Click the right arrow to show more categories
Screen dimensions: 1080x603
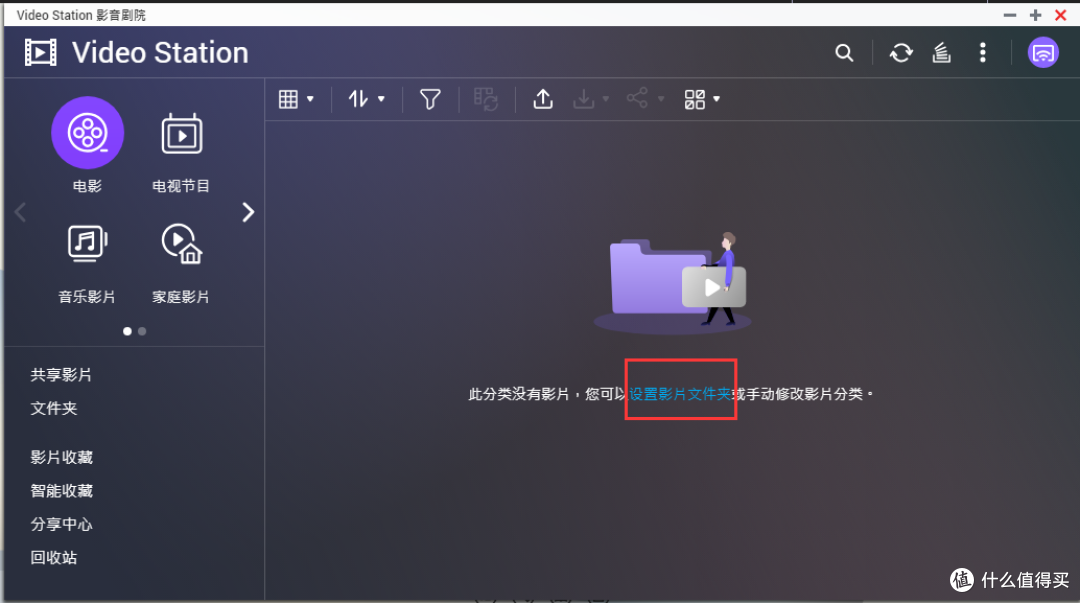248,212
